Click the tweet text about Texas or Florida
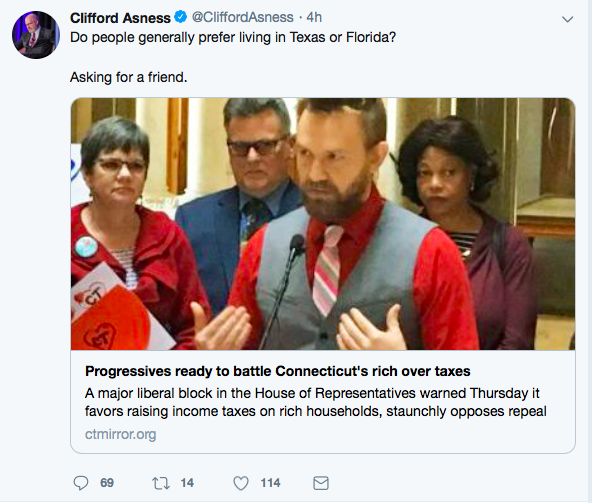592x503 pixels. pyautogui.click(x=233, y=37)
